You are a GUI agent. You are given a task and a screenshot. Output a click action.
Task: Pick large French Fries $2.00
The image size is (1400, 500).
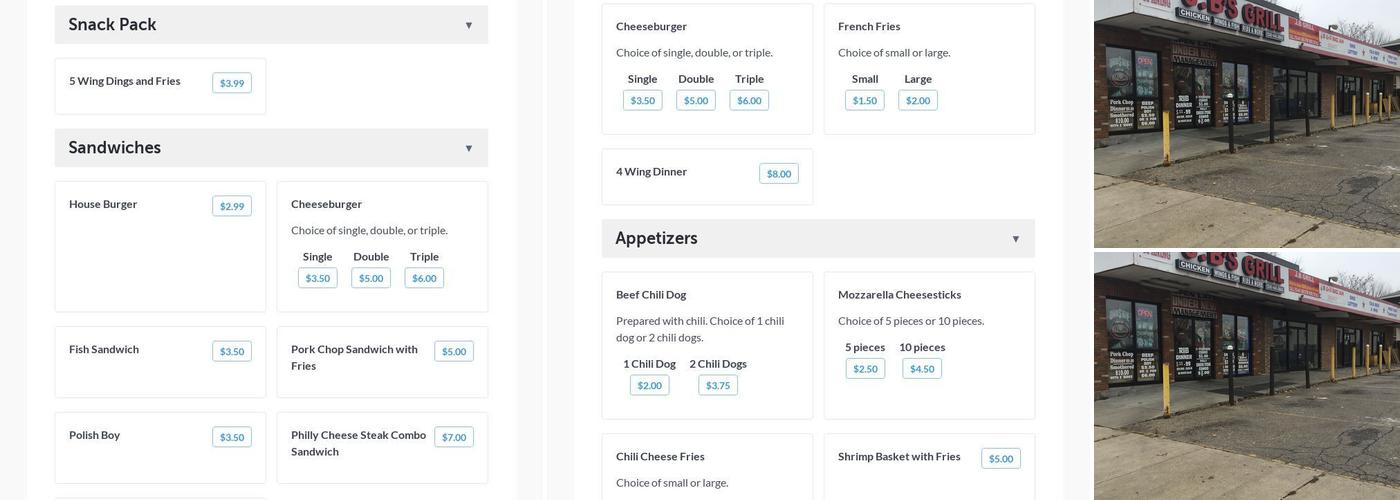pyautogui.click(x=918, y=100)
